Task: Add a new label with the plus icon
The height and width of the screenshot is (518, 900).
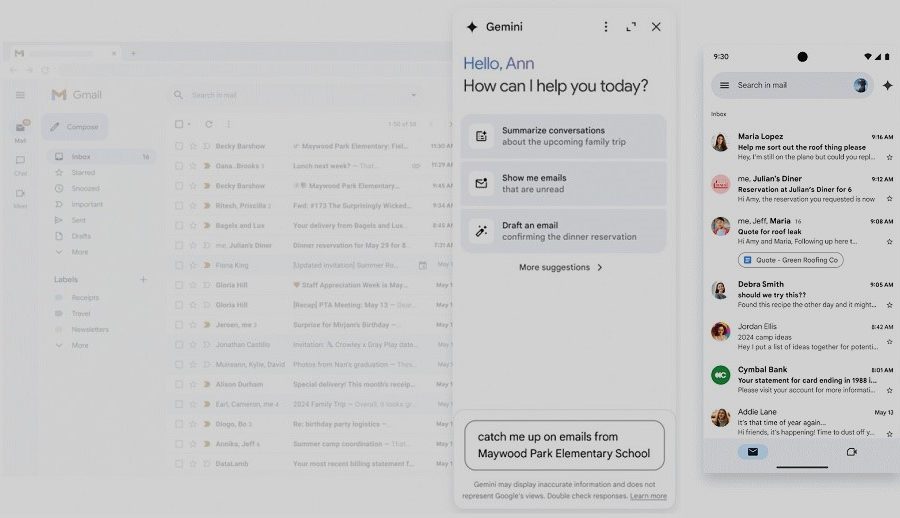Action: point(143,280)
